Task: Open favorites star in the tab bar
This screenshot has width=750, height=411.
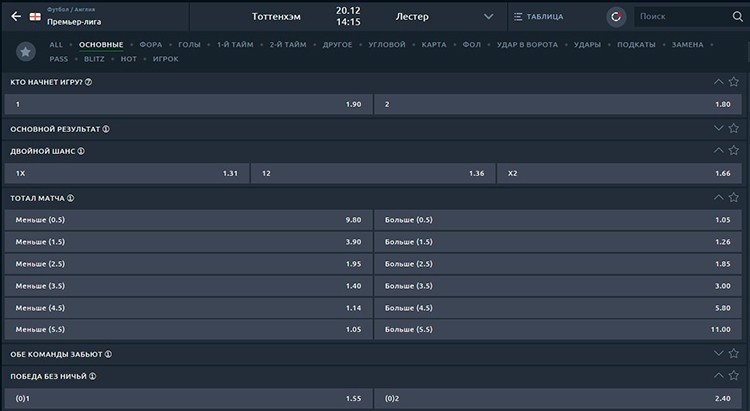Action: [x=26, y=51]
